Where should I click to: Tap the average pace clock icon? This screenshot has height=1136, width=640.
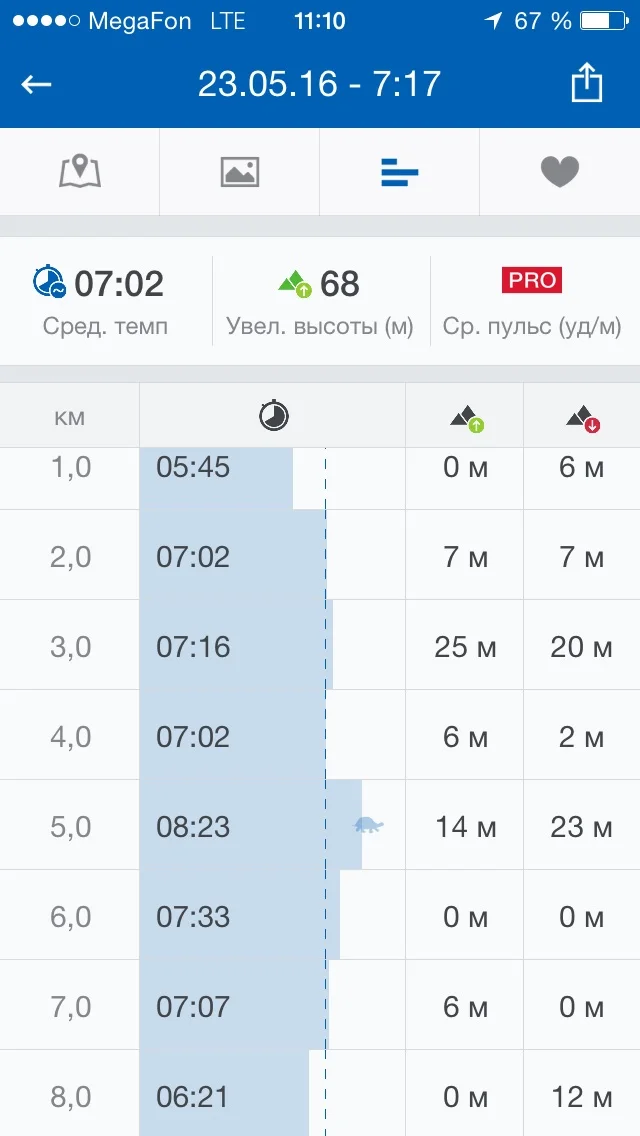click(49, 283)
